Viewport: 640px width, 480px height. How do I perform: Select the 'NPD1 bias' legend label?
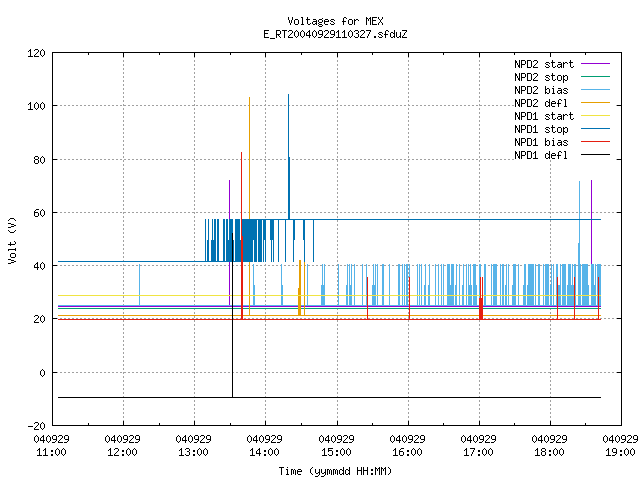[541, 142]
